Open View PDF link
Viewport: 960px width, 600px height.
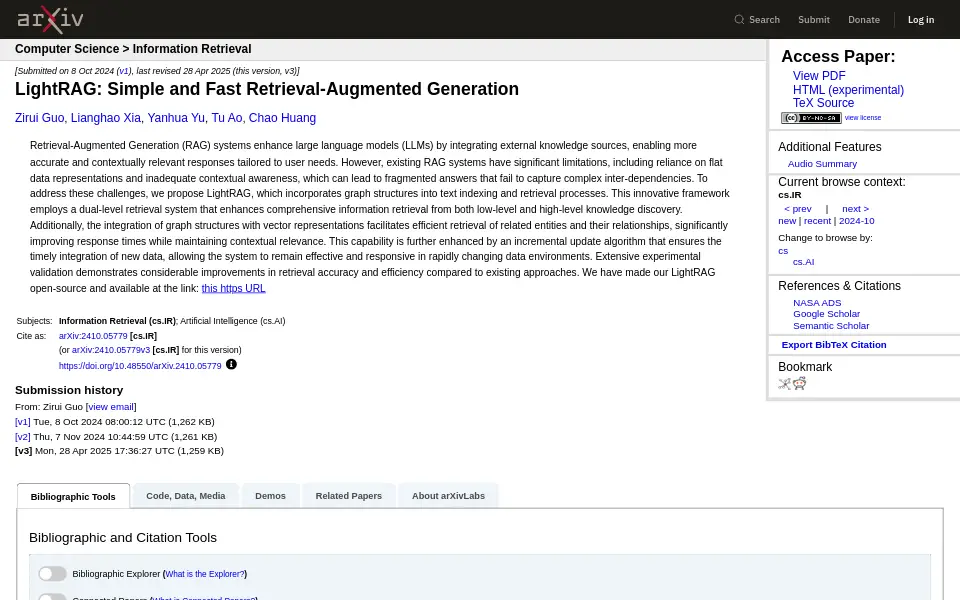(x=819, y=76)
